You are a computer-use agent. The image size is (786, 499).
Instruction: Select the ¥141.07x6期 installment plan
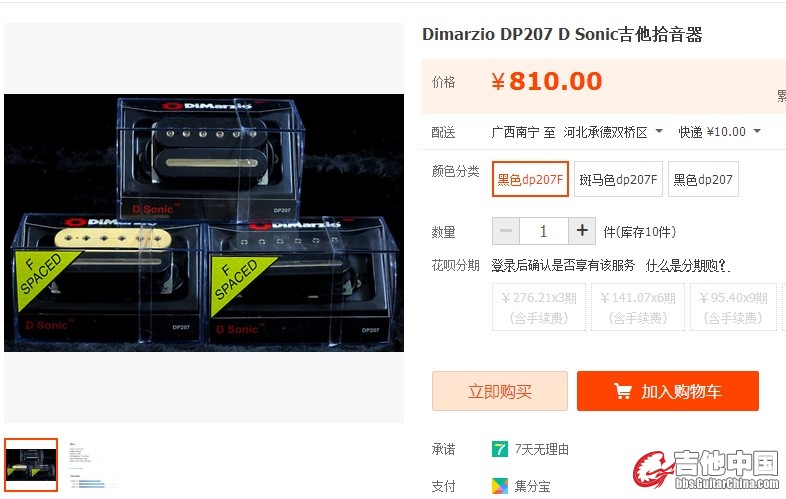(638, 307)
